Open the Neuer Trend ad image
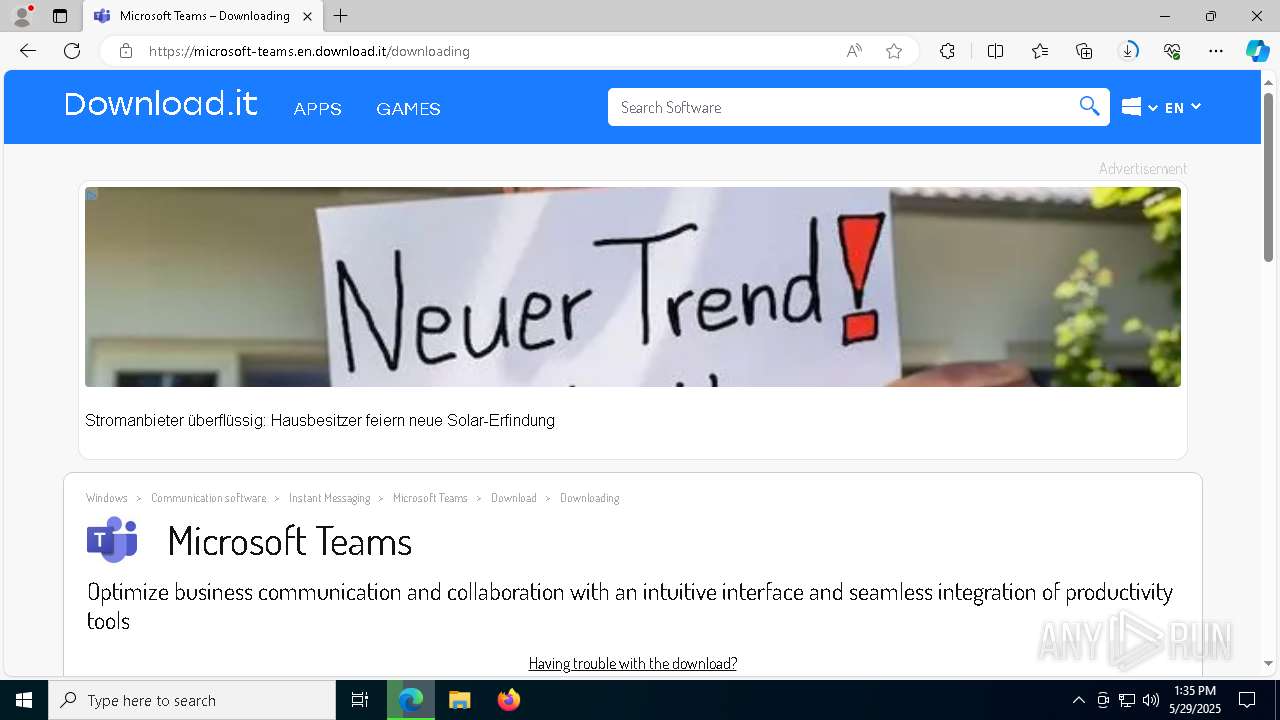This screenshot has width=1280, height=720. tap(633, 287)
